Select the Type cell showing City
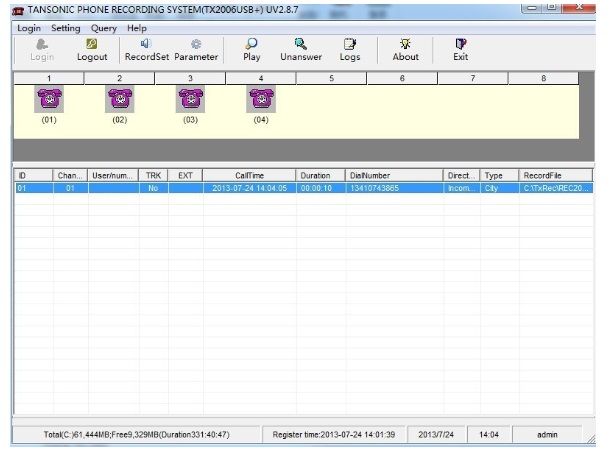The height and width of the screenshot is (454, 611). pos(500,188)
